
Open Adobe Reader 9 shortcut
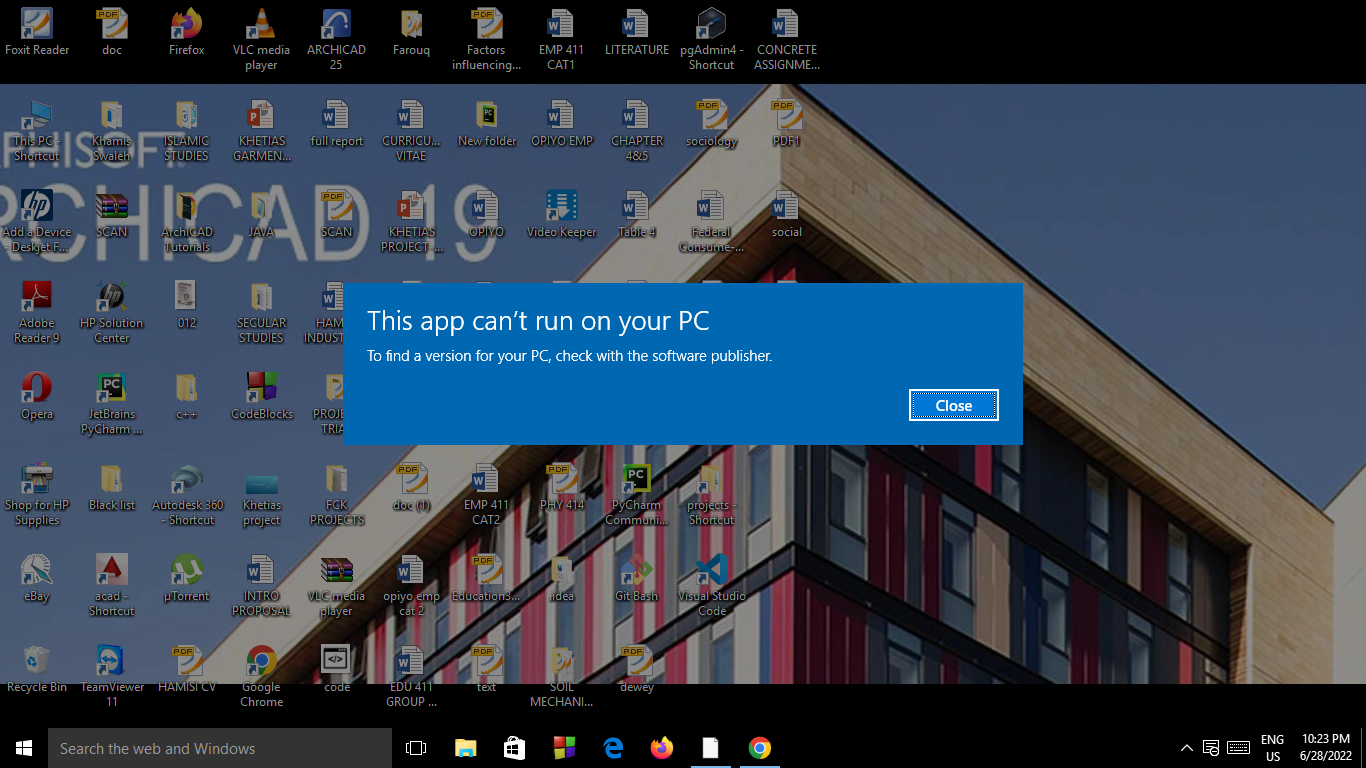pos(37,313)
